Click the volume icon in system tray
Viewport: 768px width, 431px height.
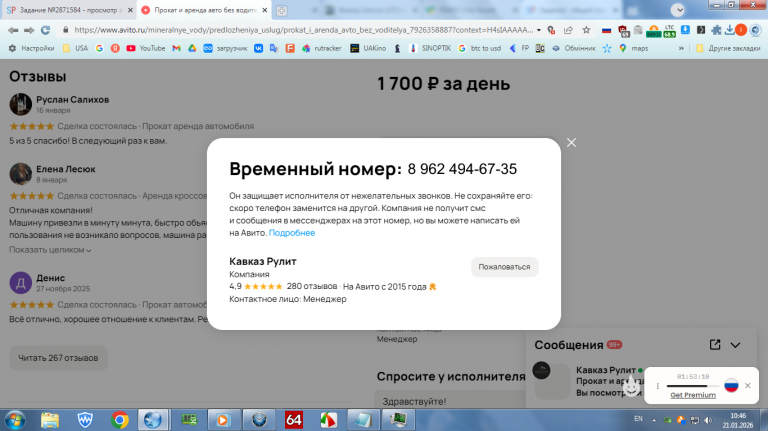point(708,420)
